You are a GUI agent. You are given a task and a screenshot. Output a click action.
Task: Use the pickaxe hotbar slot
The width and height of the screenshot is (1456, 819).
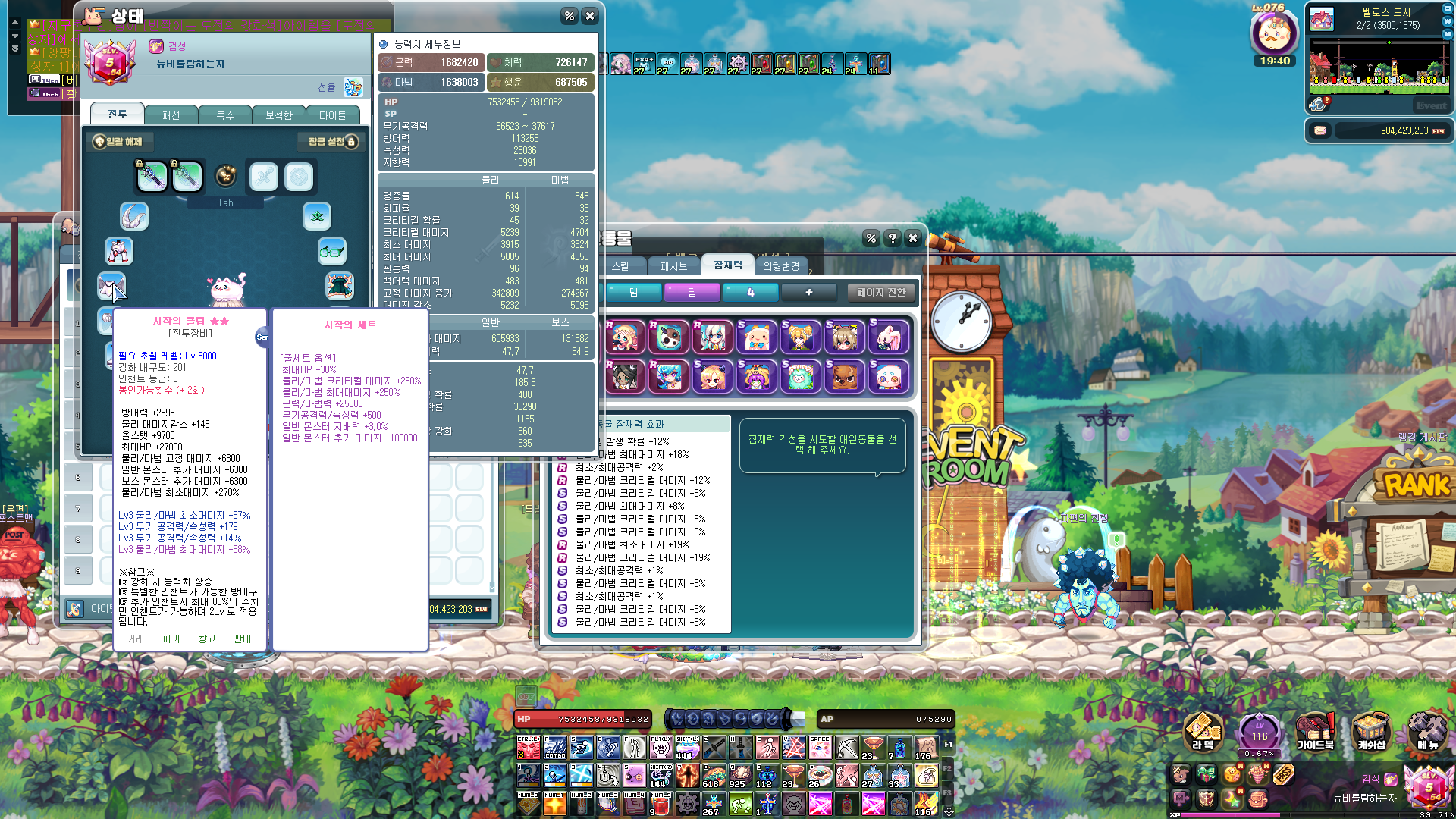846,748
